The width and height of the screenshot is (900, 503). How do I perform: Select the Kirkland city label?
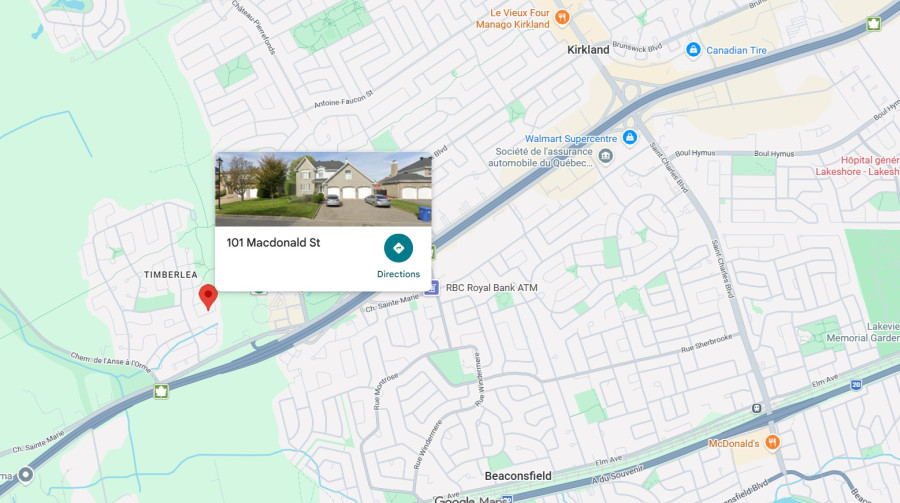(x=588, y=50)
